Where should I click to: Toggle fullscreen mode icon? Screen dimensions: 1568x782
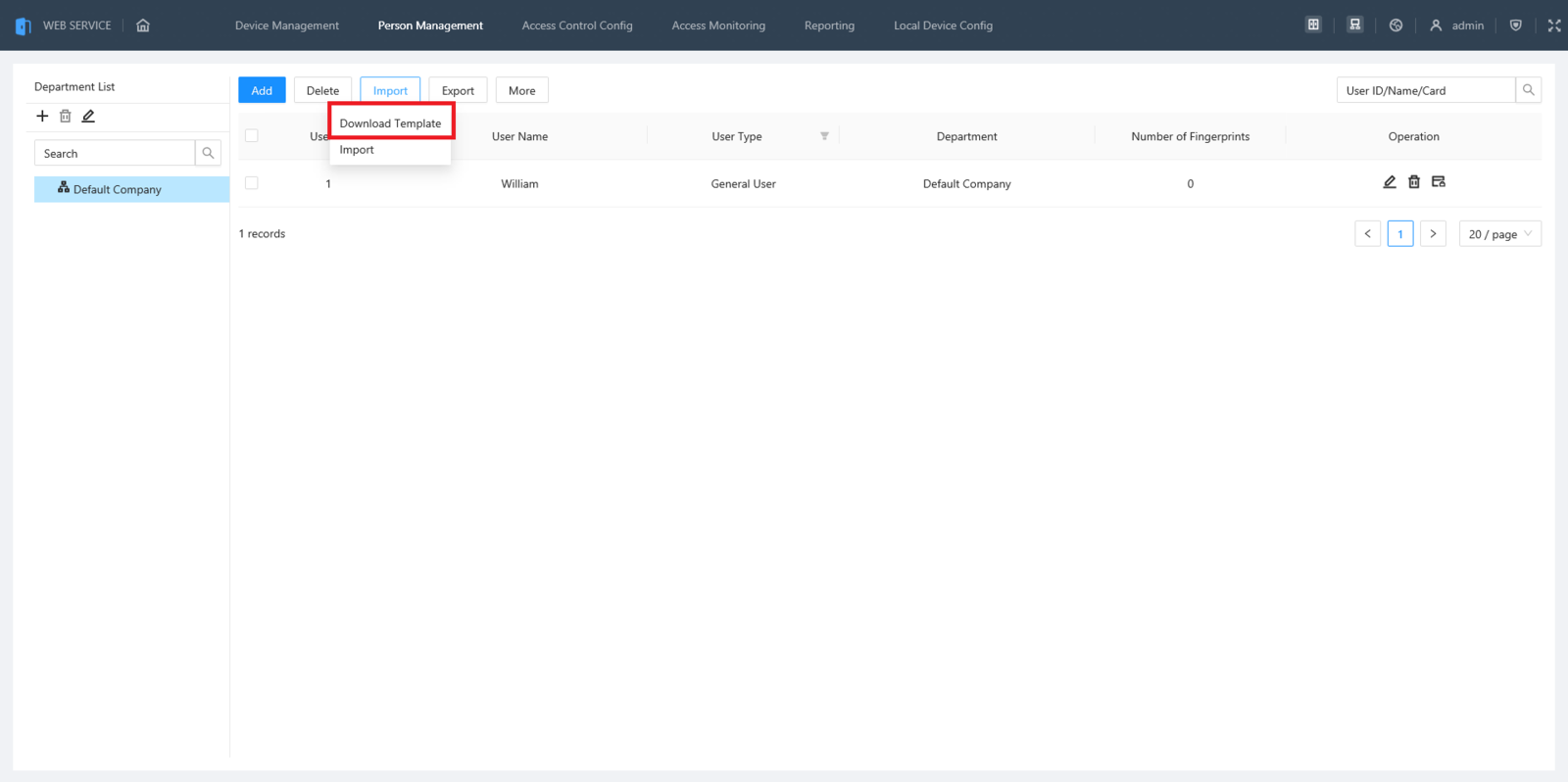(x=1553, y=25)
